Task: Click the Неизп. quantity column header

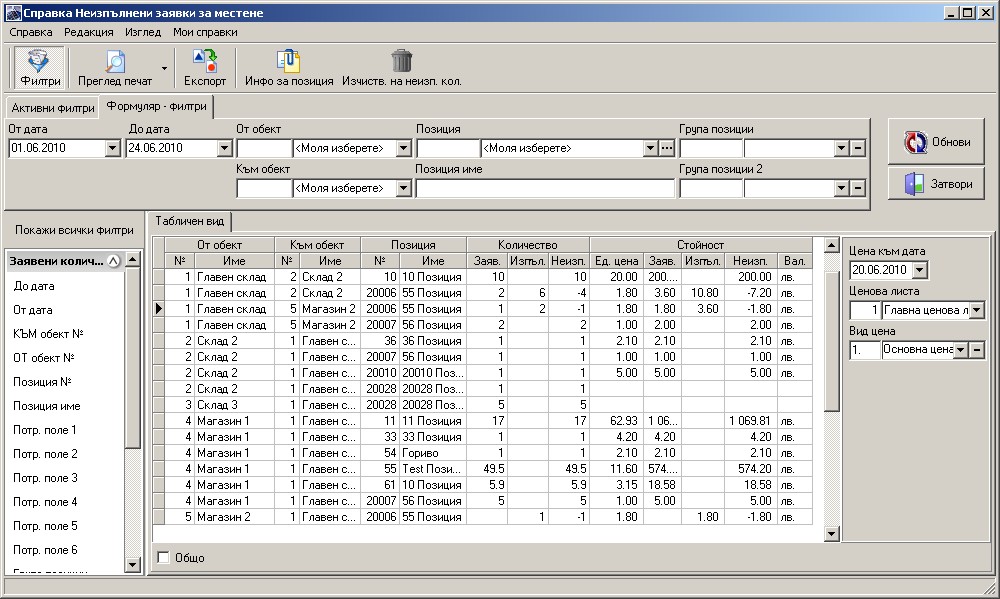Action: point(568,261)
